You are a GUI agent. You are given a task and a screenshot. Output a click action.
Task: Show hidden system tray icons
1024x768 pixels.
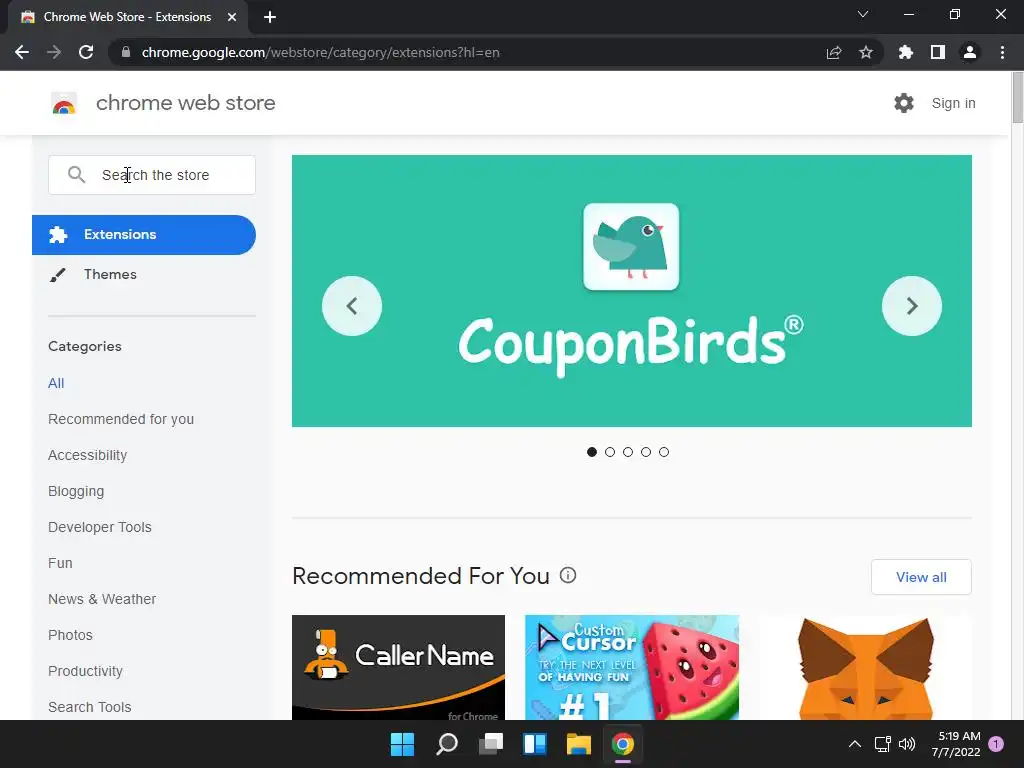pos(855,744)
